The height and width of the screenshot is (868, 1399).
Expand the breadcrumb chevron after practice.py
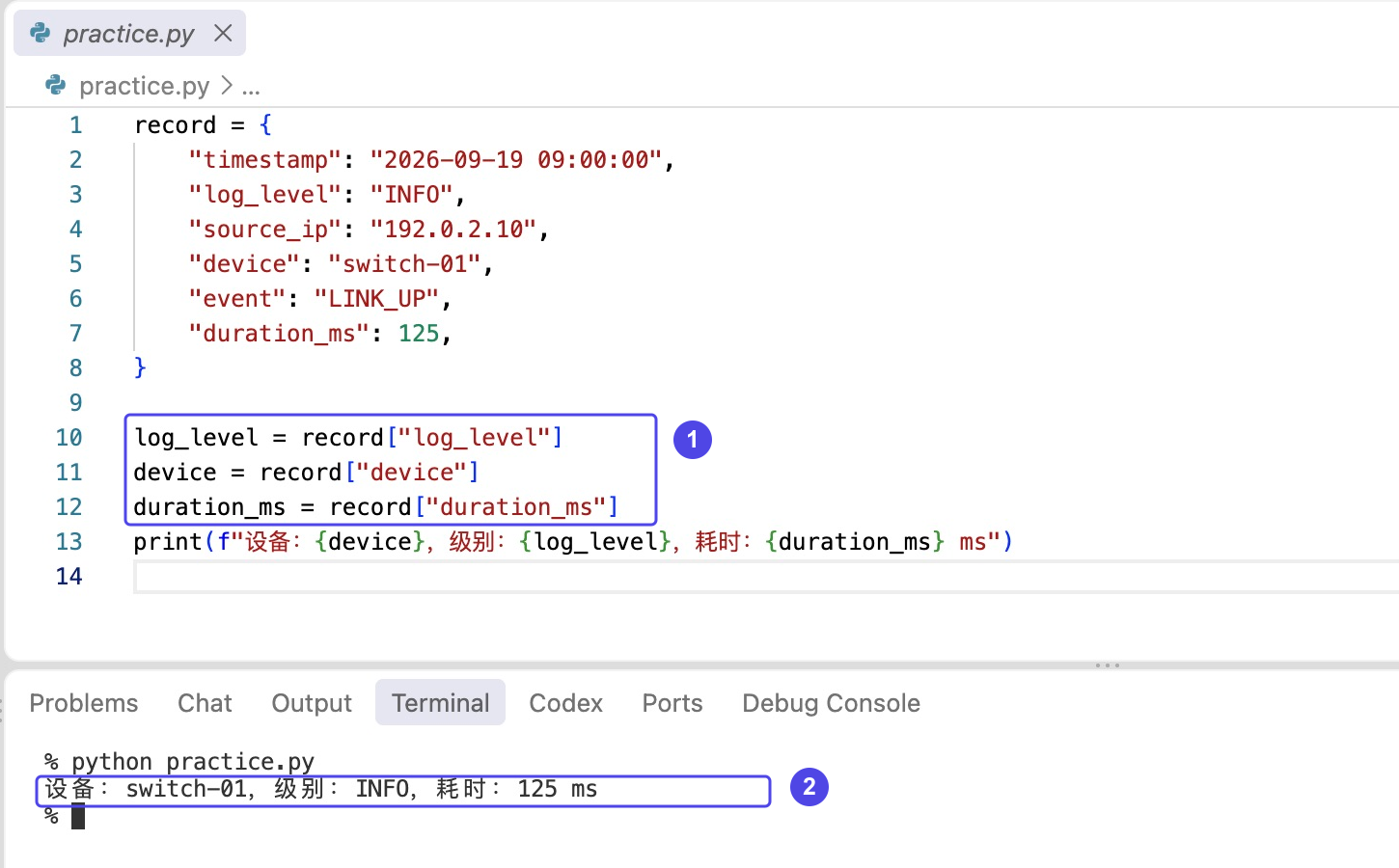coord(226,86)
